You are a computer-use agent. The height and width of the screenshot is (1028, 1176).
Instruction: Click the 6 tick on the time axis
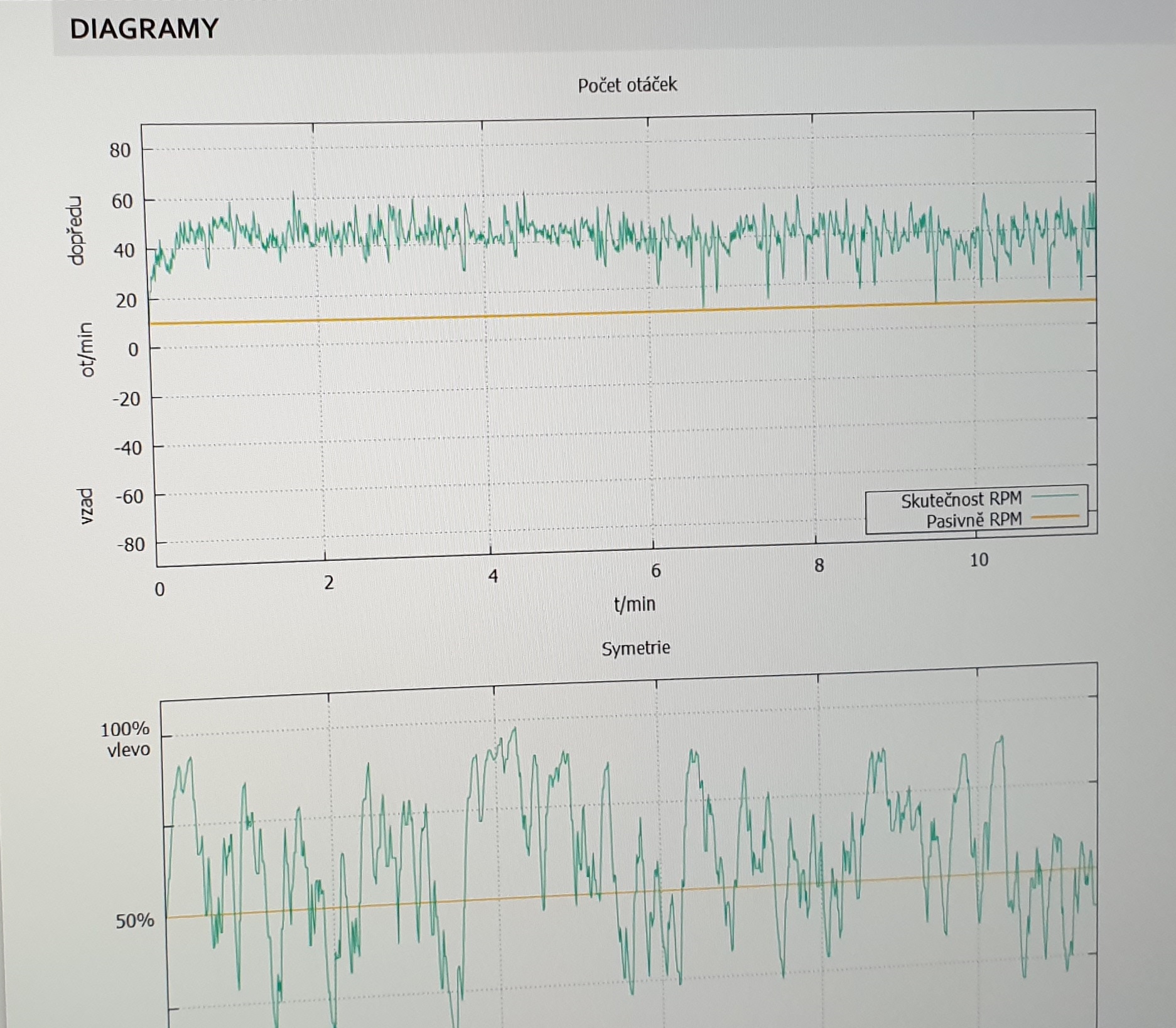[x=655, y=570]
